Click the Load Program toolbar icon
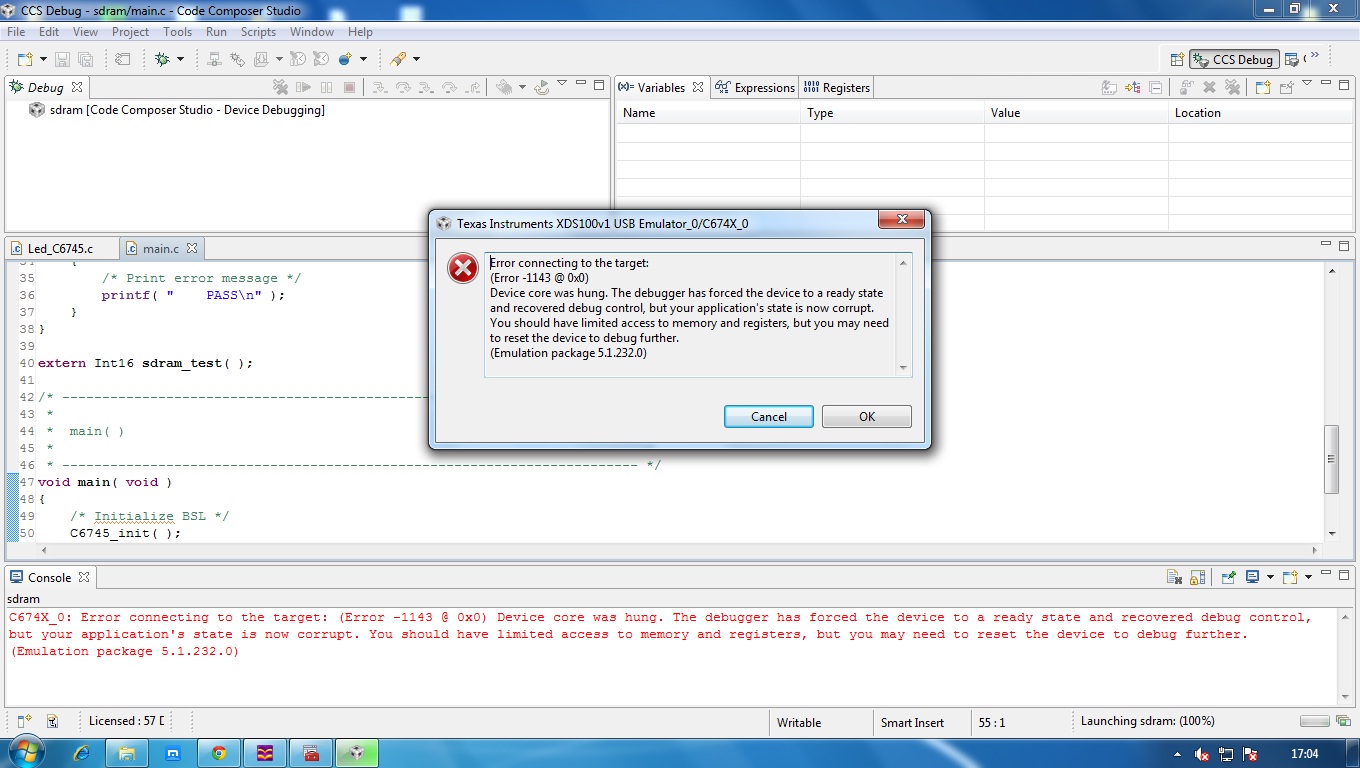This screenshot has height=768, width=1360. pos(260,59)
